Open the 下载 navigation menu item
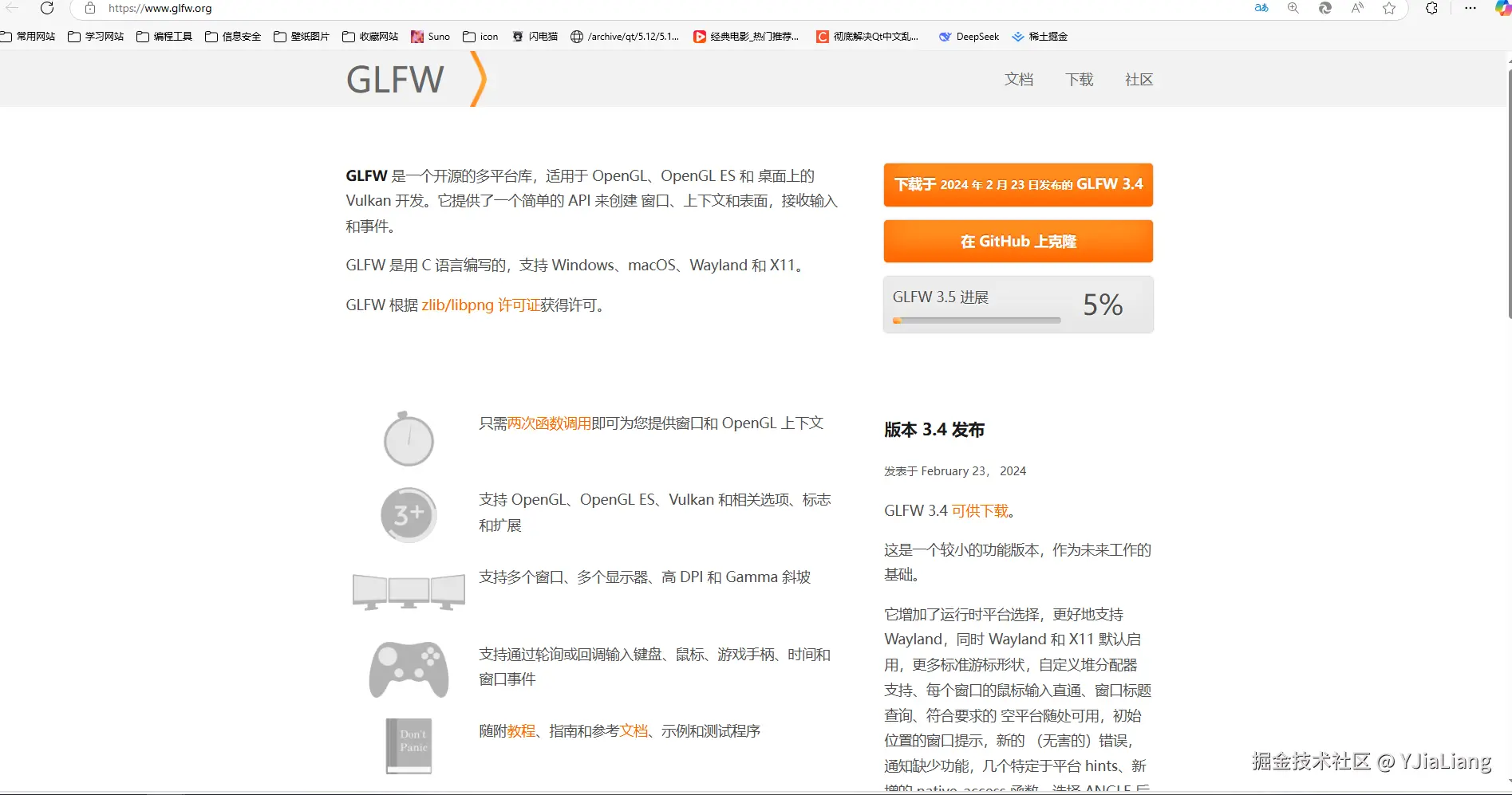This screenshot has height=795, width=1512. point(1080,80)
